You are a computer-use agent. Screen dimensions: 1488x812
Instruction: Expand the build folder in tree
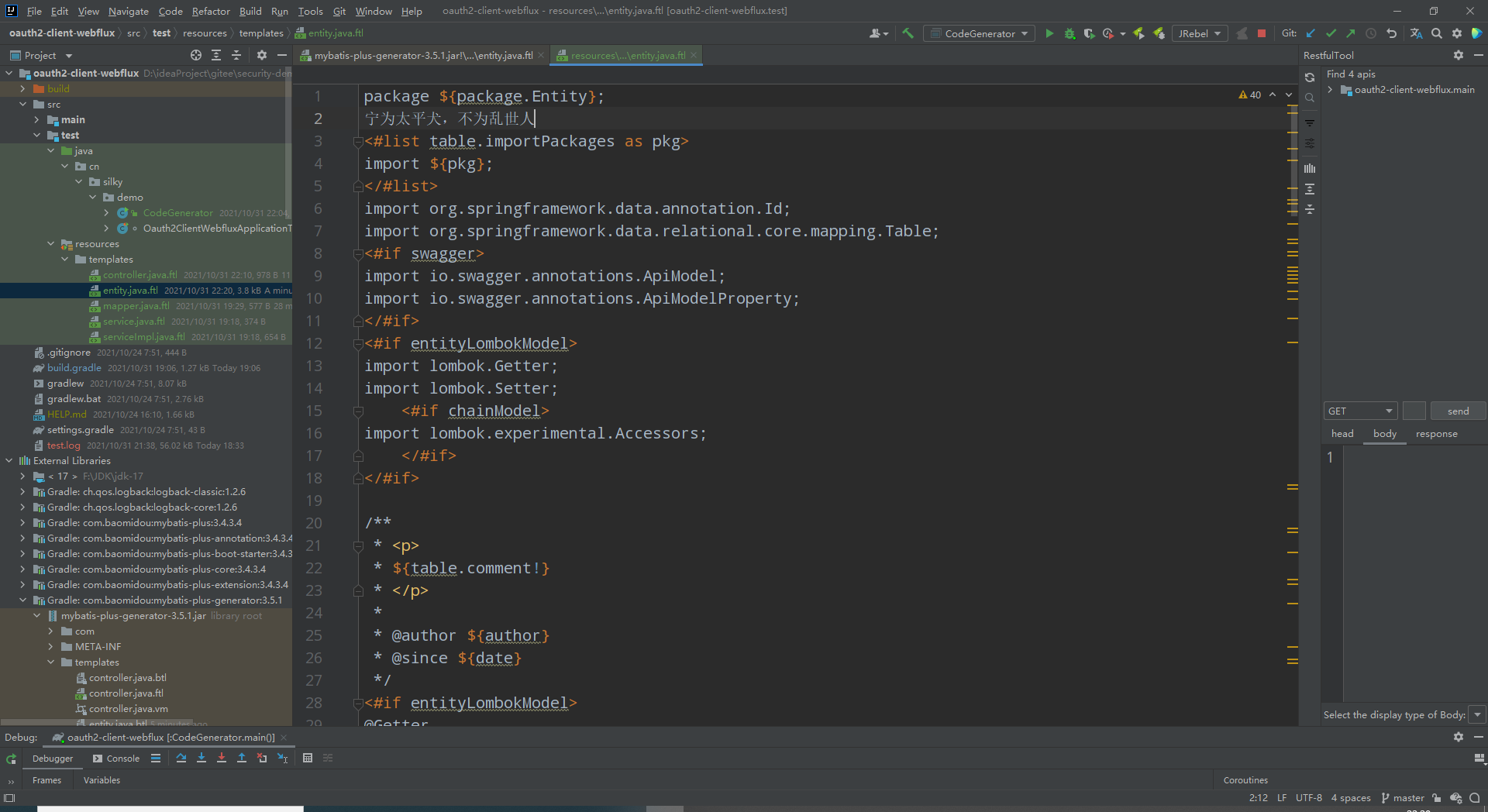[x=22, y=88]
